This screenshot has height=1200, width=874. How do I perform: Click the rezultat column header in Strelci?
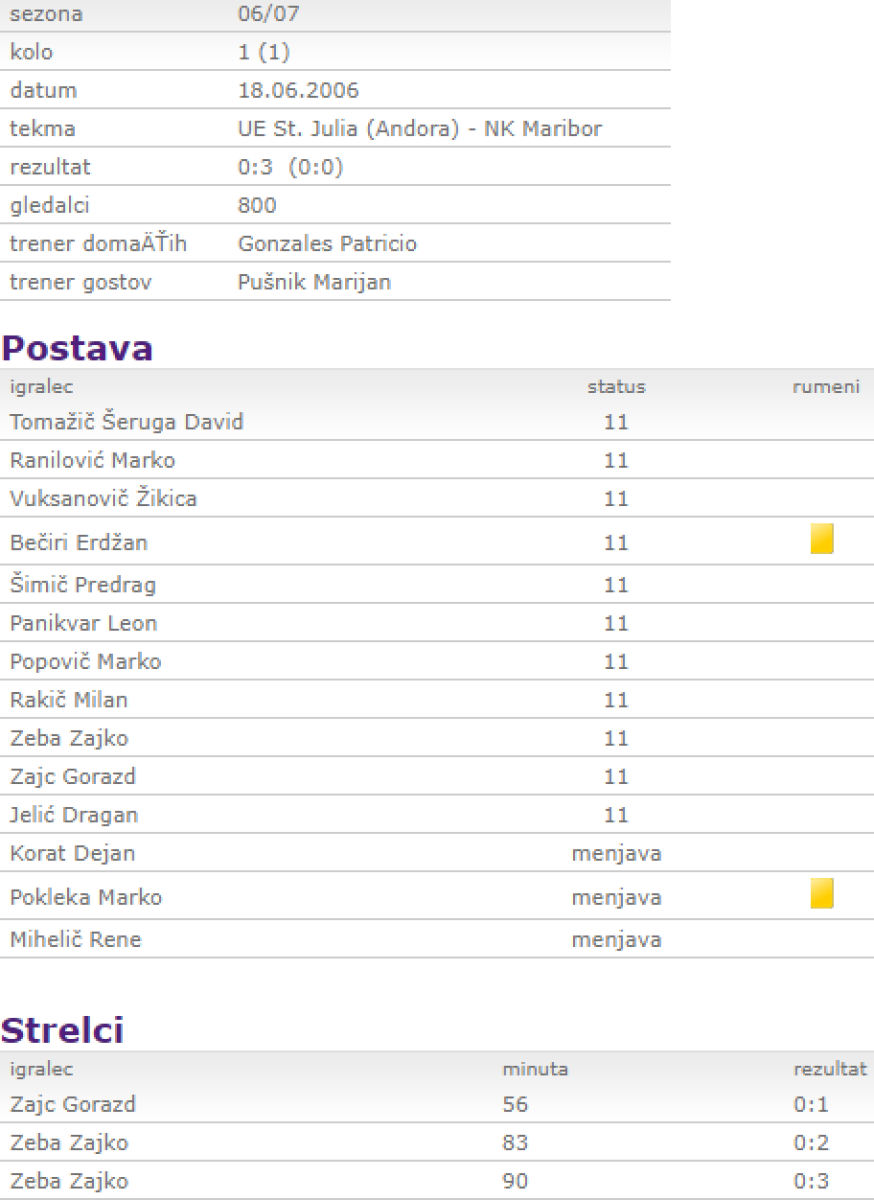[829, 1069]
